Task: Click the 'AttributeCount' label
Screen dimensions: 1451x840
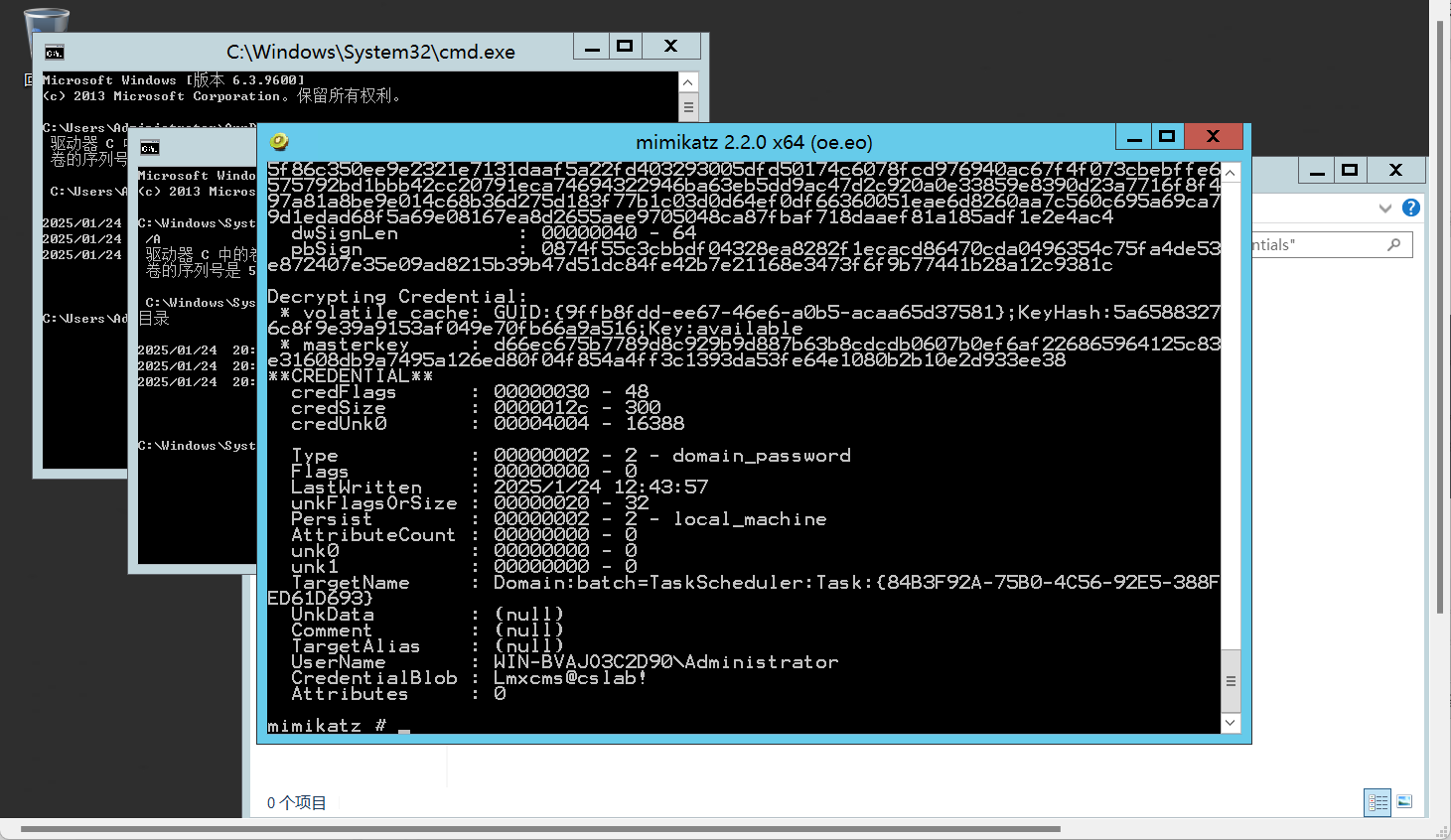Action: pos(373,535)
